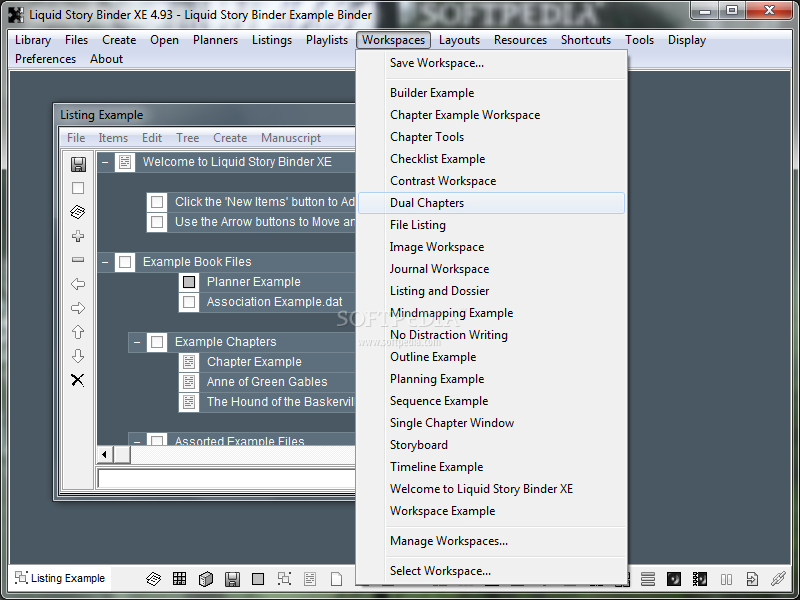This screenshot has width=800, height=600.
Task: Select the Dual Chapters workspace
Action: coord(491,203)
